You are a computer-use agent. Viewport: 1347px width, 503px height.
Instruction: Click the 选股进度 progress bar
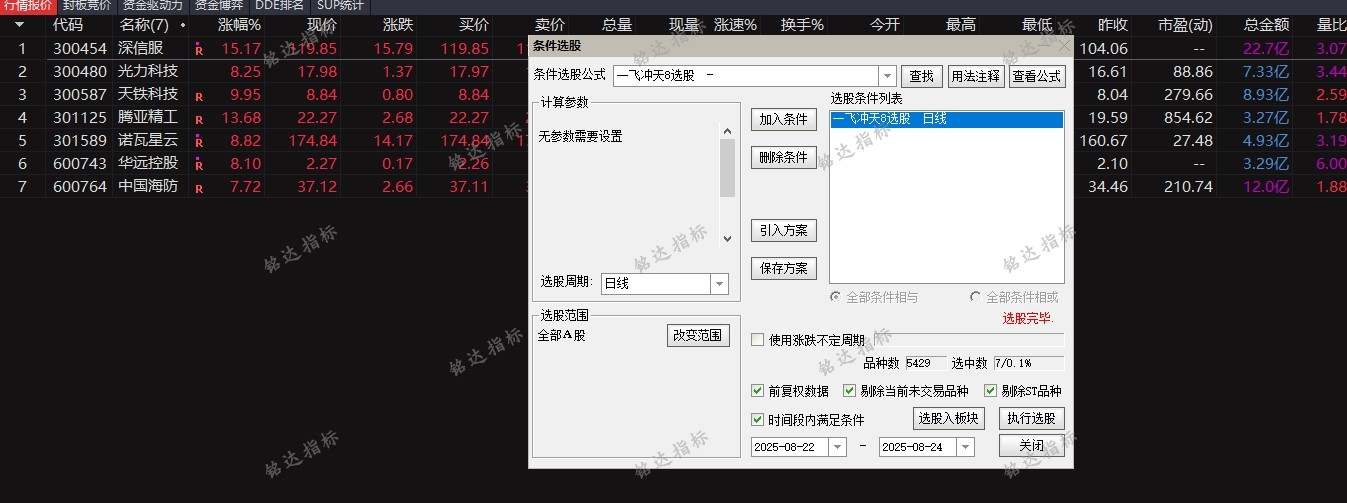click(969, 340)
